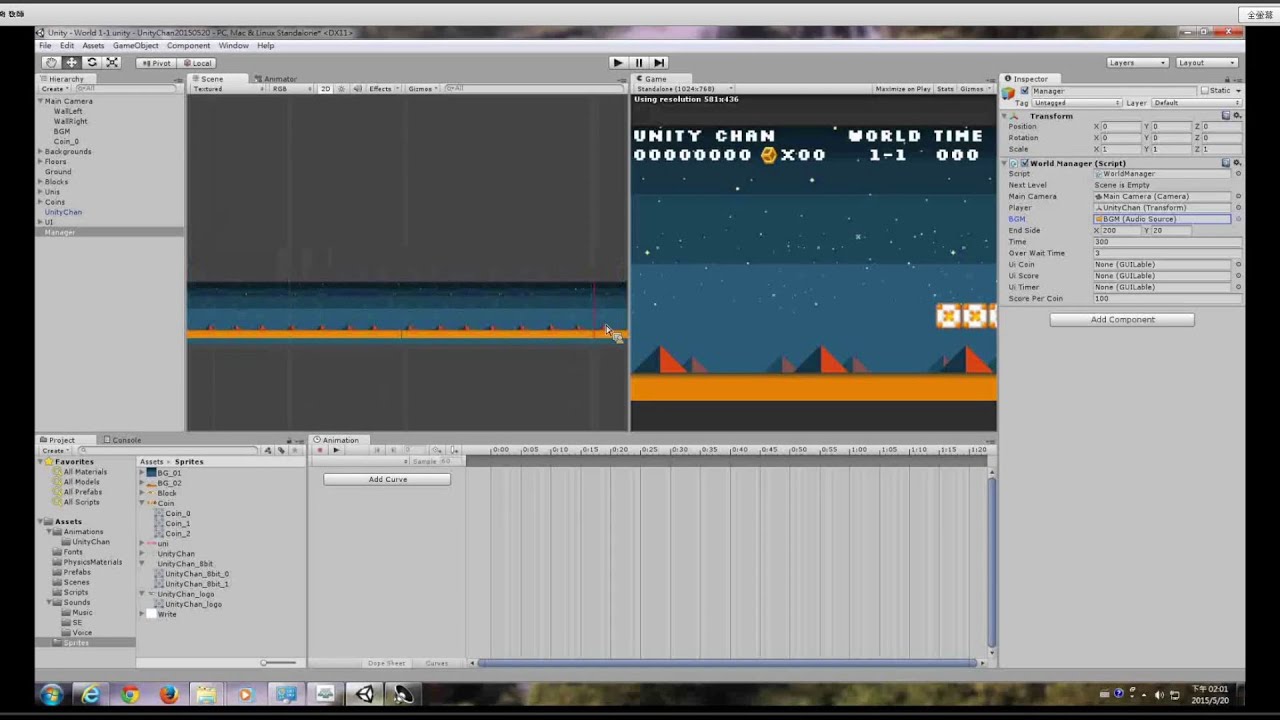Toggle 2D scene view mode
The image size is (1280, 720).
[x=325, y=89]
